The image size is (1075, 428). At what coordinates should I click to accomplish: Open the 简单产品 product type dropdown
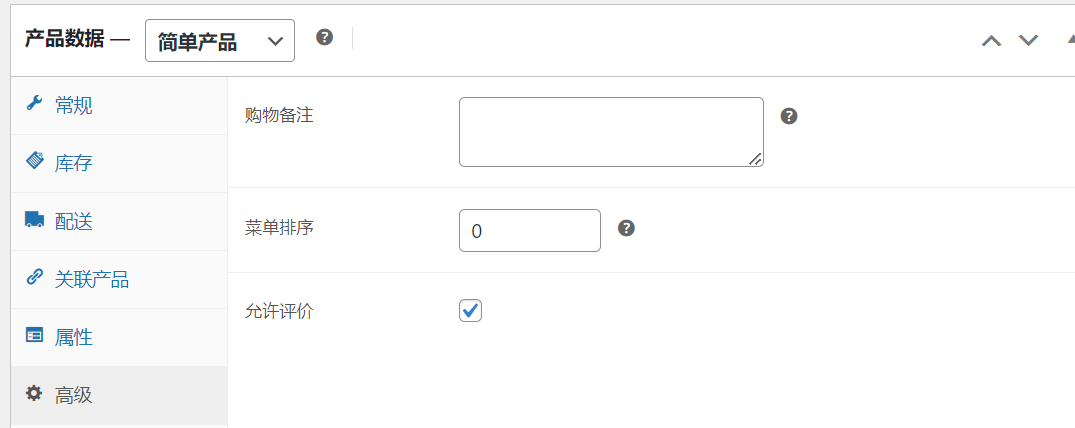point(220,40)
